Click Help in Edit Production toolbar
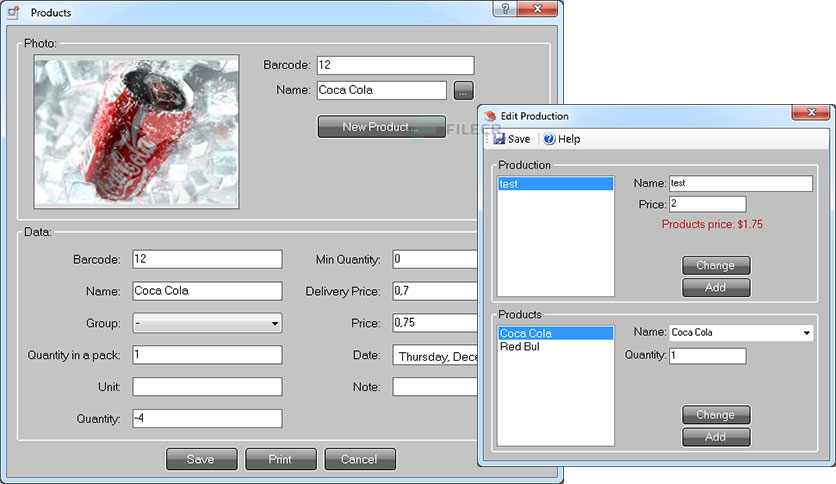This screenshot has width=836, height=484. click(562, 139)
